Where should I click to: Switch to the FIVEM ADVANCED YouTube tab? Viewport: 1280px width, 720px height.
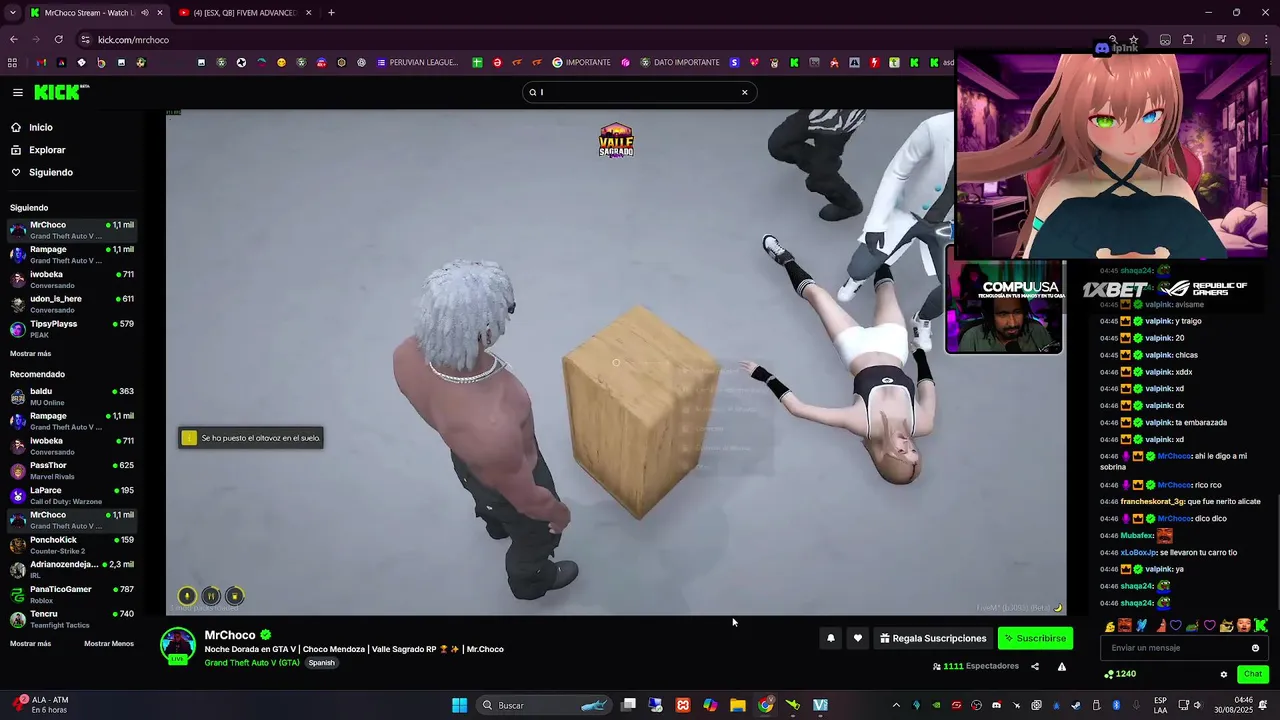point(245,13)
